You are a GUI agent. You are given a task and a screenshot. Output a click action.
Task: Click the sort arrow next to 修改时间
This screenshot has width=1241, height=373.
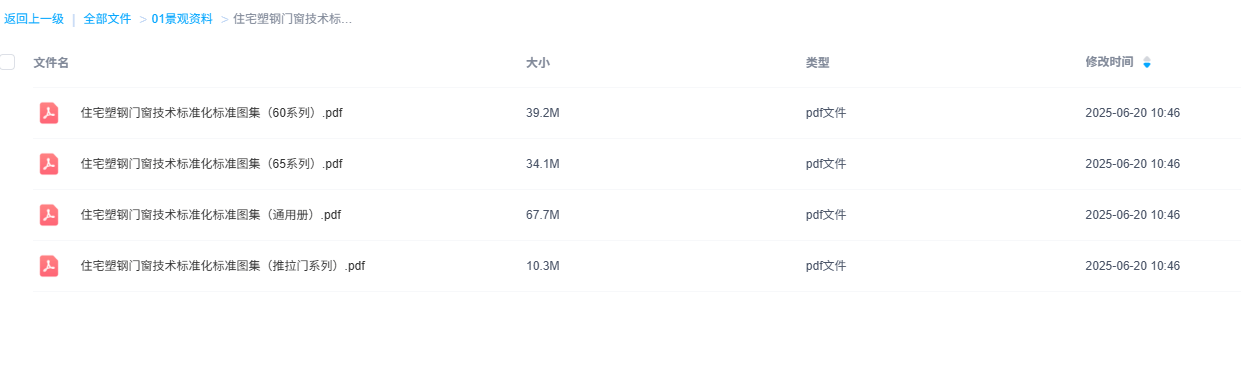tap(1147, 63)
